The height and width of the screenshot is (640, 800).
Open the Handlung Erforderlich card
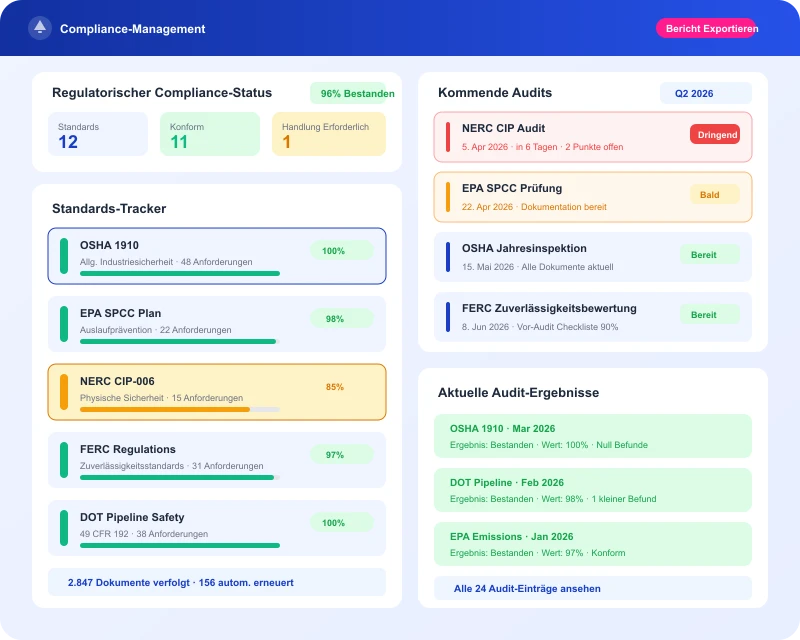pyautogui.click(x=329, y=134)
